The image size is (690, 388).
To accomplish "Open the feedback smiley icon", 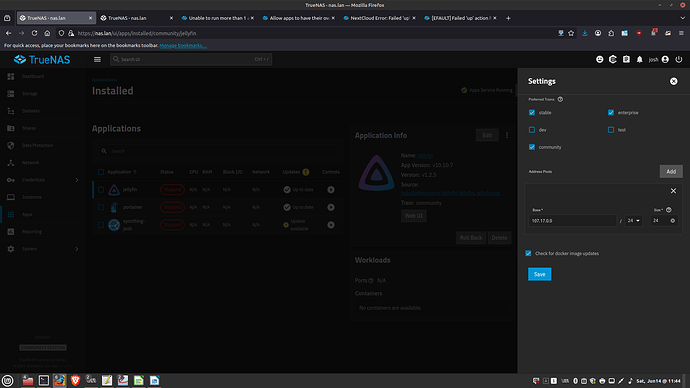I will click(599, 59).
